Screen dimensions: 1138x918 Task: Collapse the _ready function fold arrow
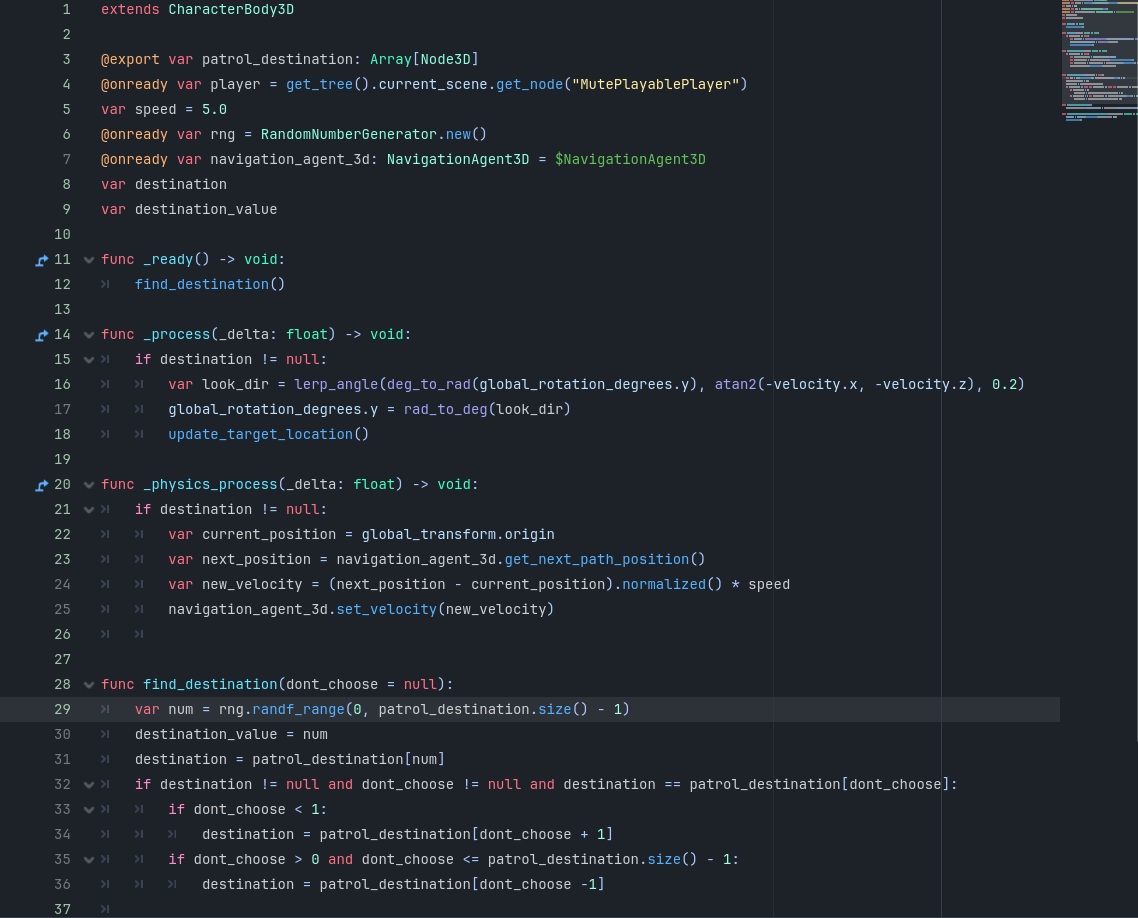(x=89, y=260)
